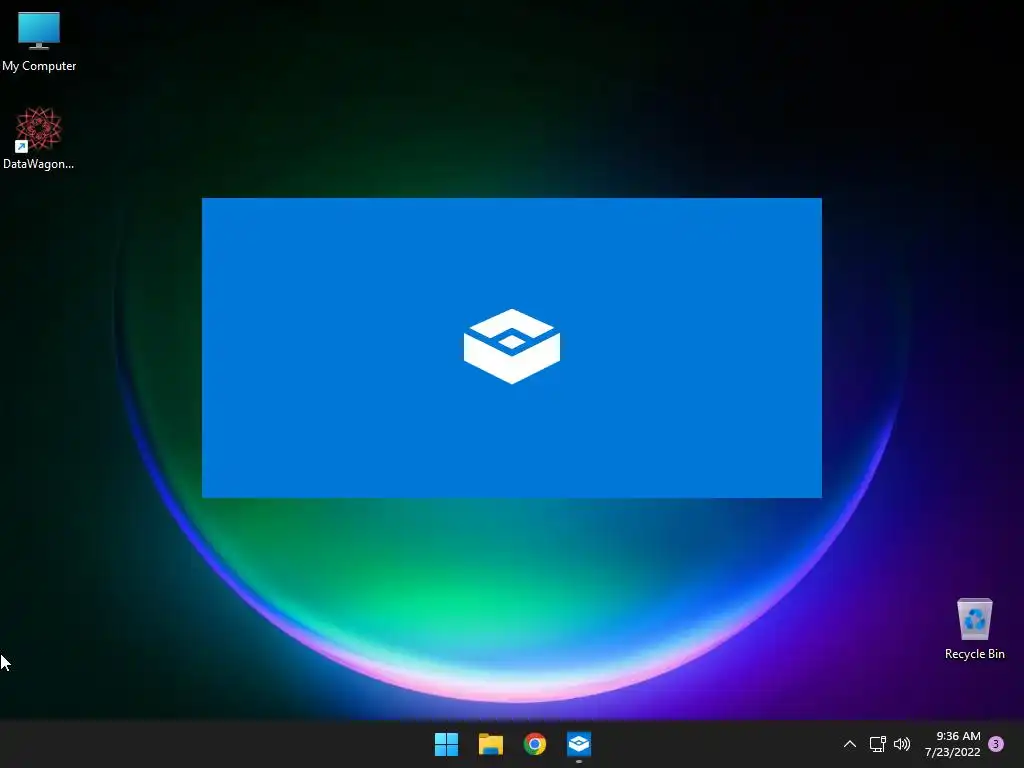Open the notification badge showing 3
The width and height of the screenshot is (1024, 768).
[x=996, y=744]
